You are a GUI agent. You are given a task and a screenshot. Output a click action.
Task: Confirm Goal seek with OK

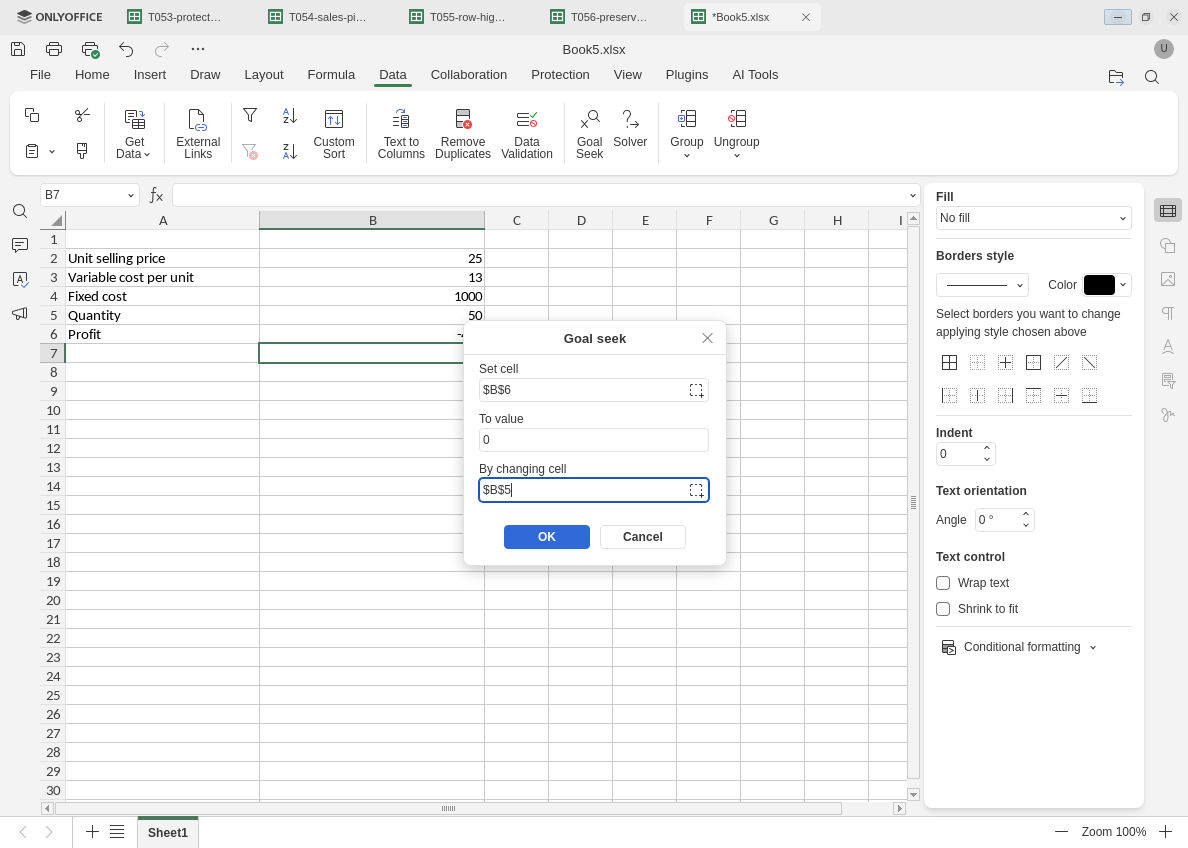[546, 537]
